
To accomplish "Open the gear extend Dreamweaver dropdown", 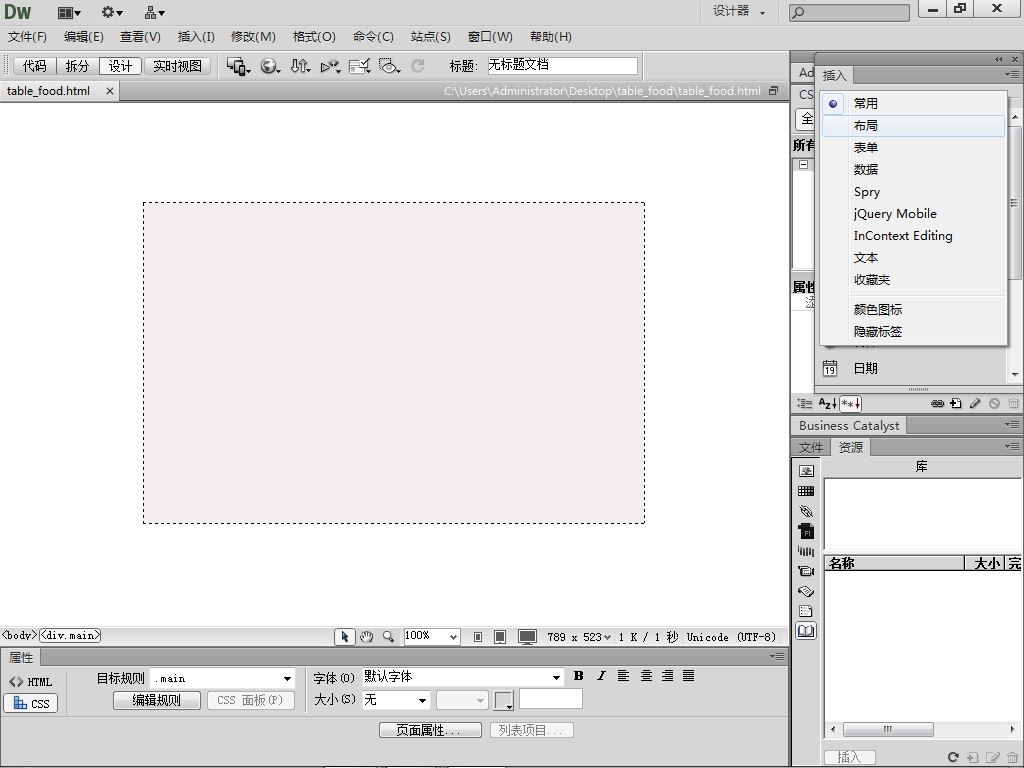I will [112, 12].
